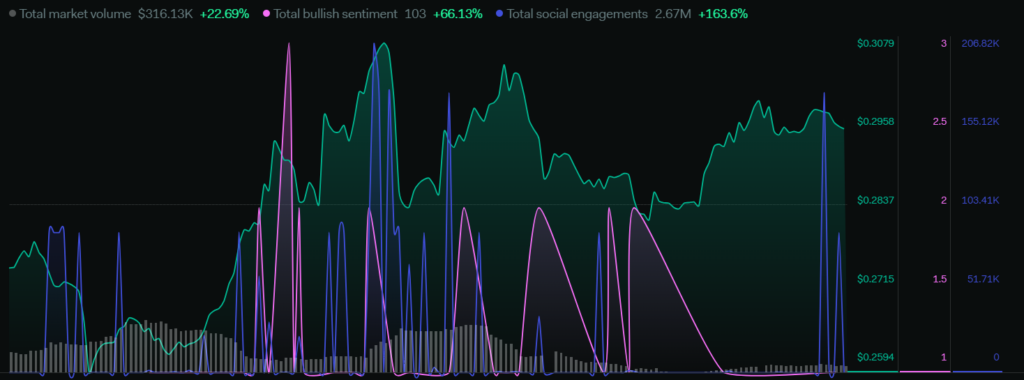1024x380 pixels.
Task: Click the sentiment axis label 2.5
Action: point(940,121)
